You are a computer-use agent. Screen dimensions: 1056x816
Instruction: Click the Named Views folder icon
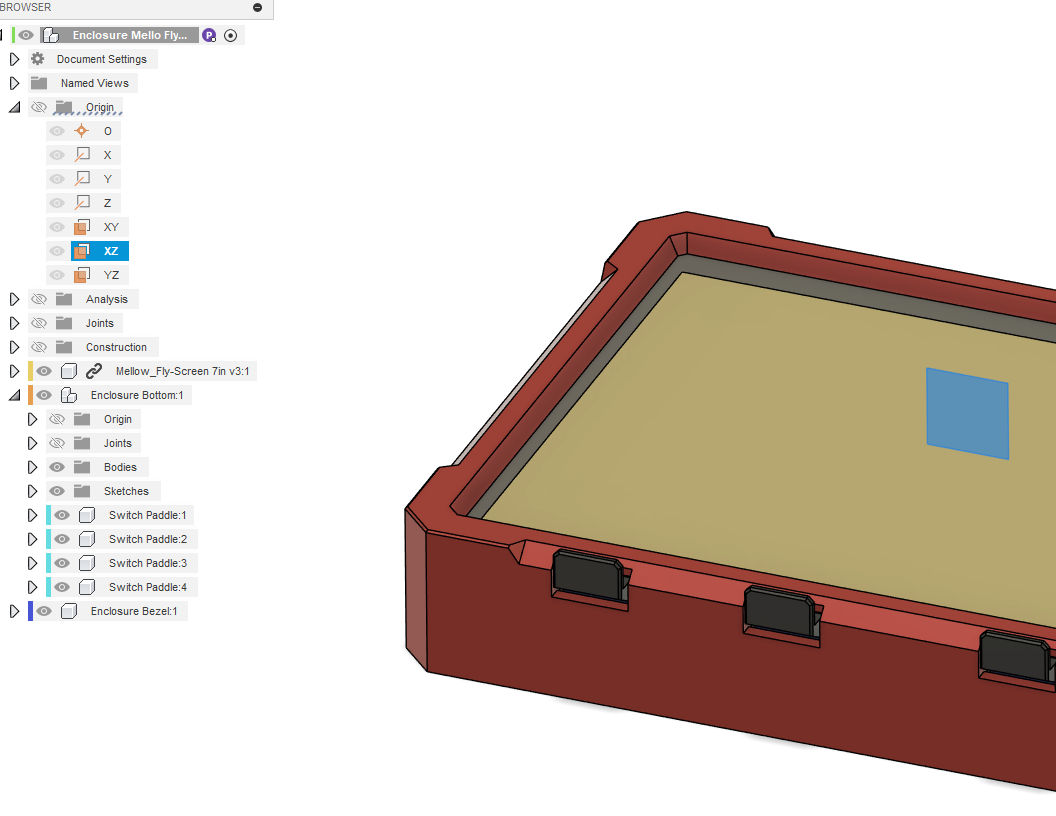coord(39,83)
